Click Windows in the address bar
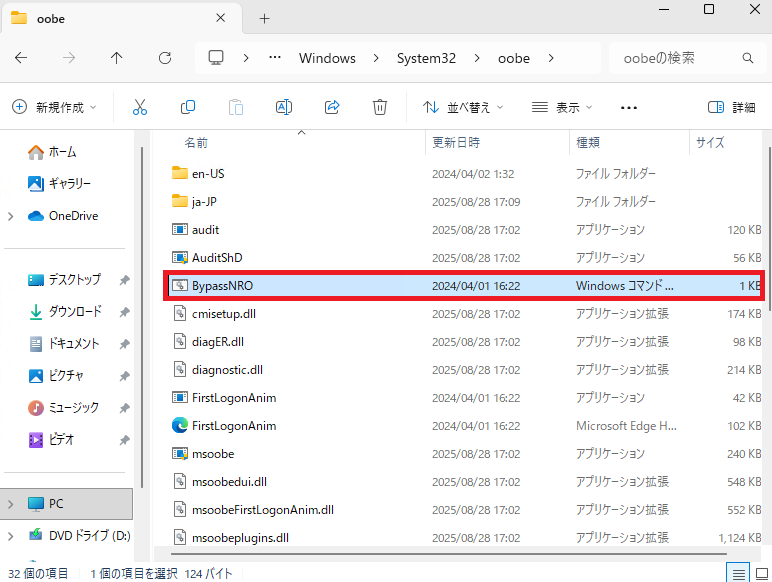This screenshot has width=772, height=582. 327,58
